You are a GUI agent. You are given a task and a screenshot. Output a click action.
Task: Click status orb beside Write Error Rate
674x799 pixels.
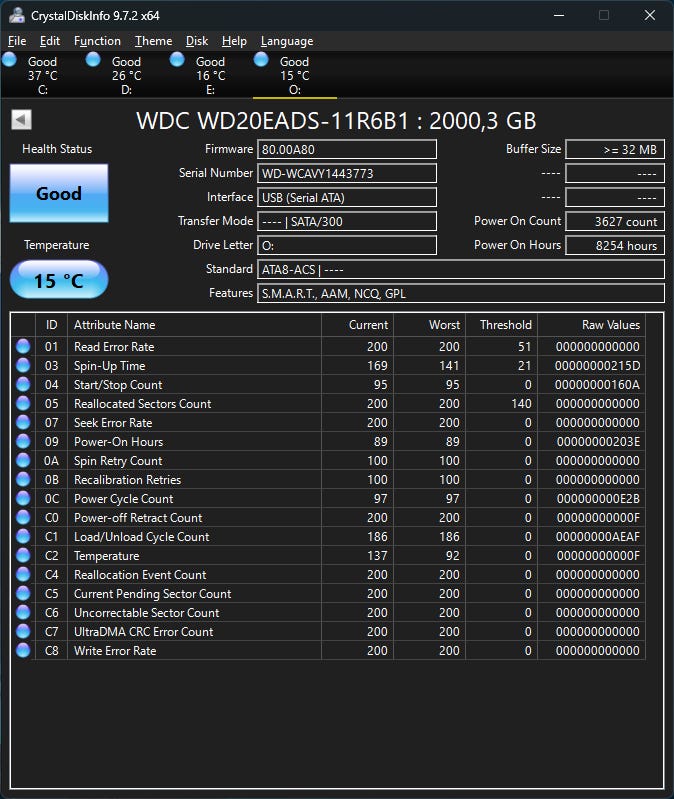pos(23,651)
